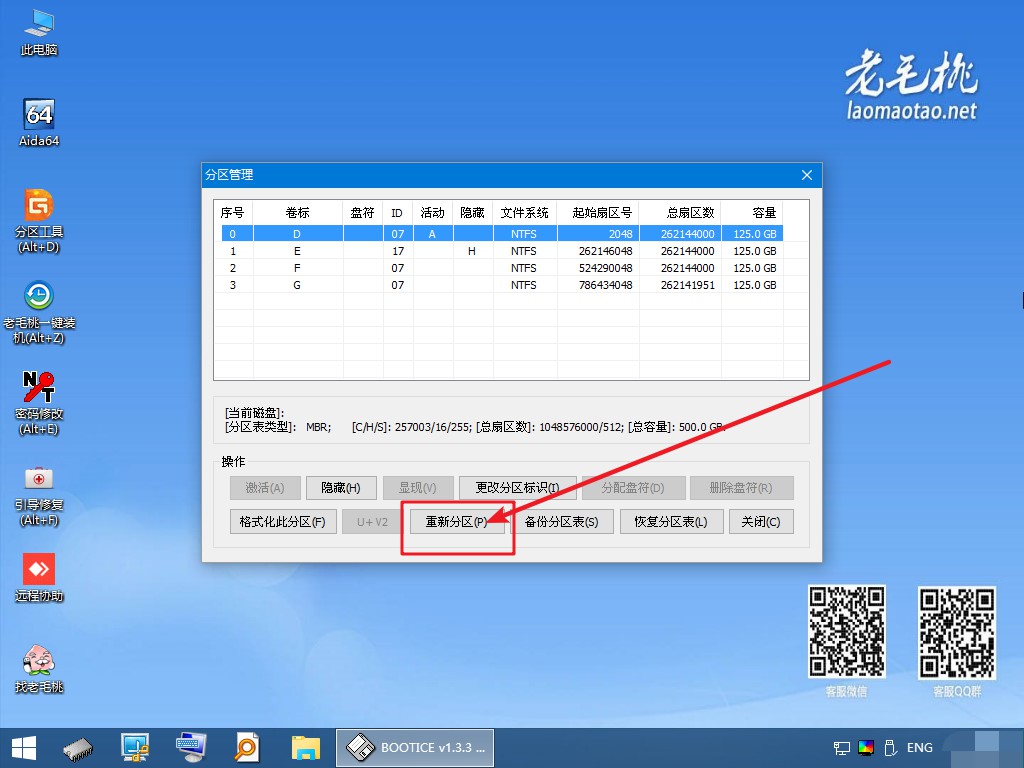Image resolution: width=1024 pixels, height=768 pixels.
Task: Open 分区工具 (Alt+D) desktop icon
Action: pyautogui.click(x=39, y=221)
